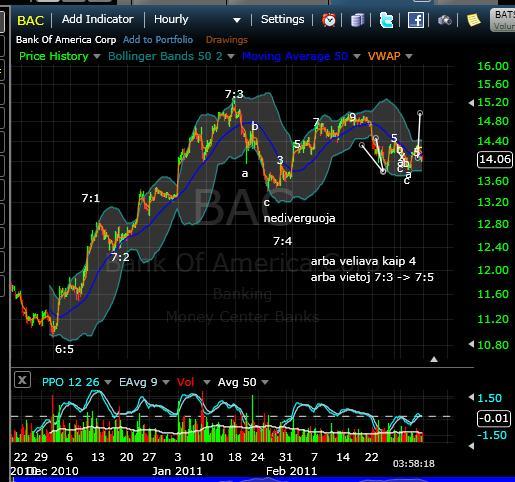The height and width of the screenshot is (482, 515).
Task: Click arrow marker beside 15.20 price
Action: point(471,103)
